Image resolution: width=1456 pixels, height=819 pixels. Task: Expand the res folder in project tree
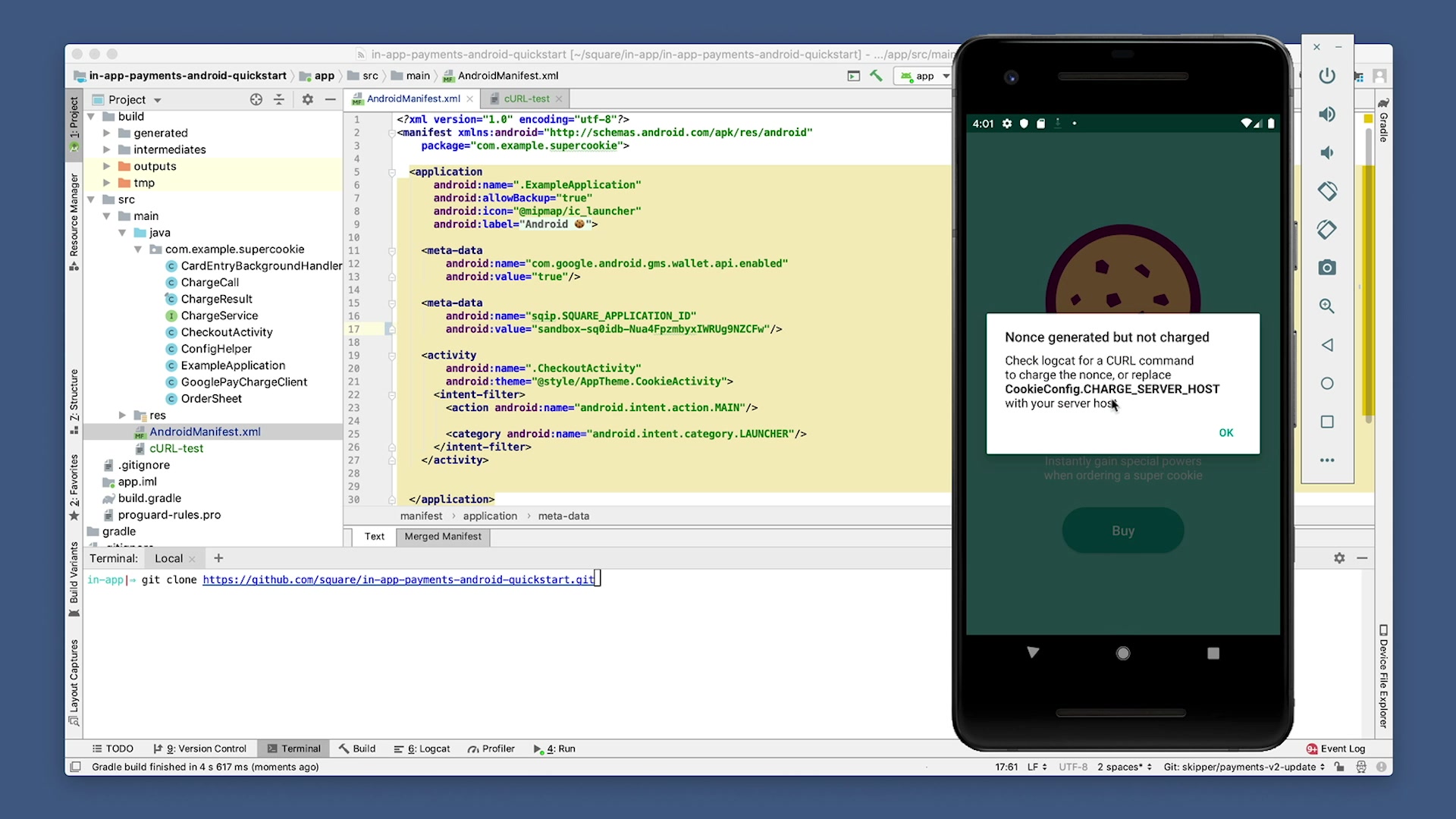(x=122, y=415)
